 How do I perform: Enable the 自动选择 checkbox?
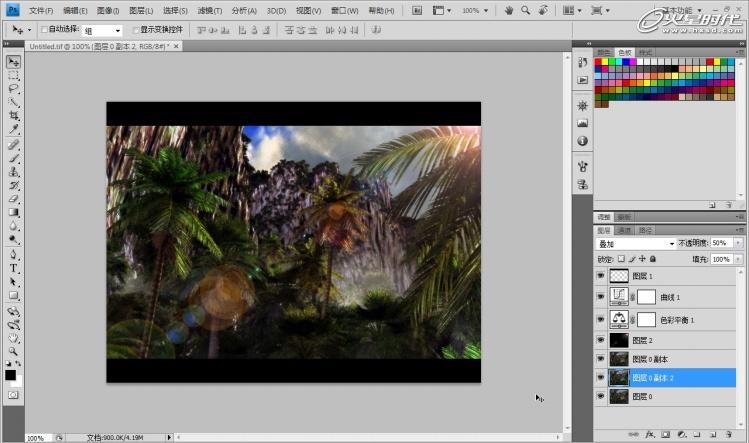(44, 30)
